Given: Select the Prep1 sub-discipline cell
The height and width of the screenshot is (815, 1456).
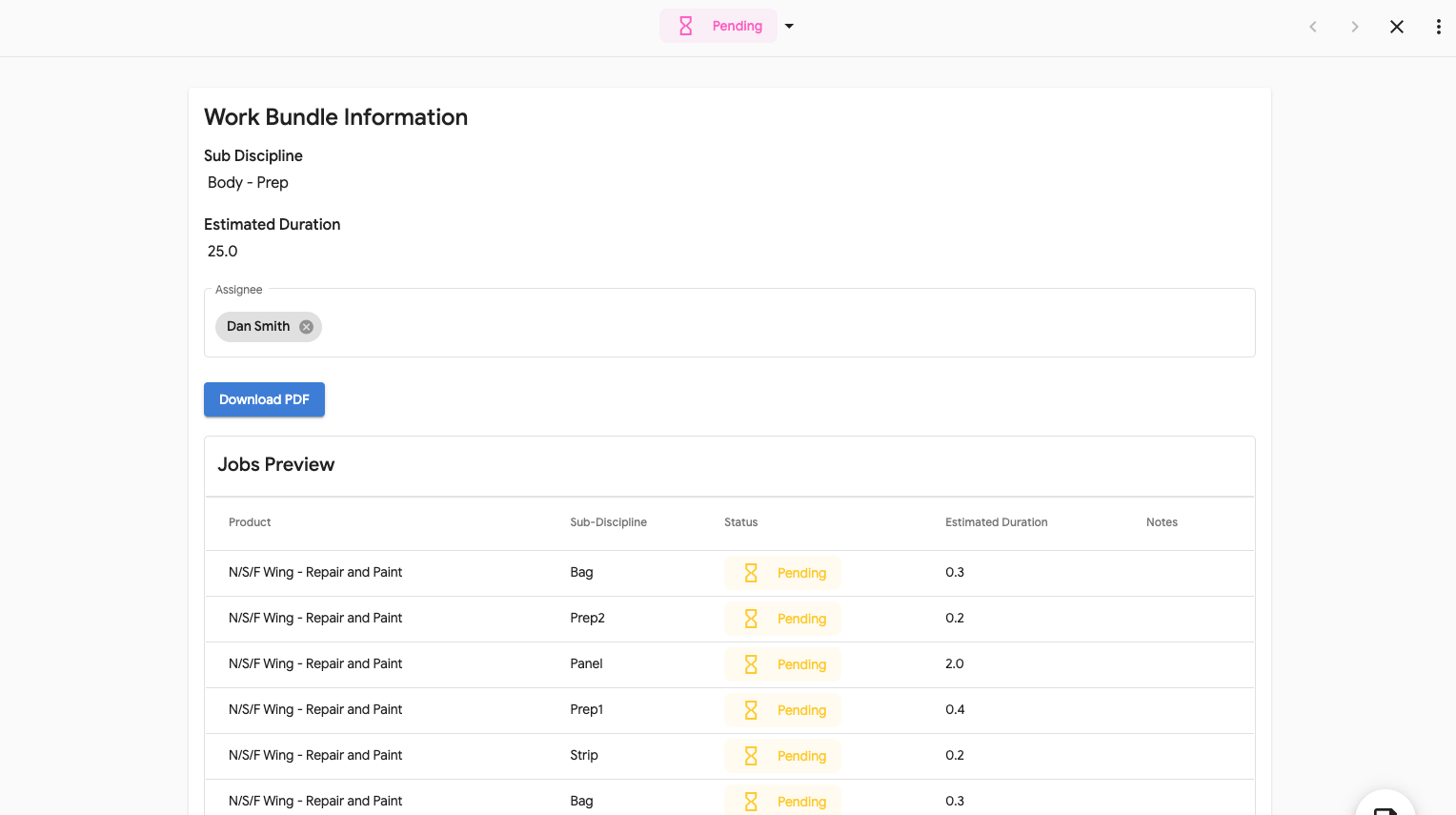Looking at the screenshot, I should 586,709.
